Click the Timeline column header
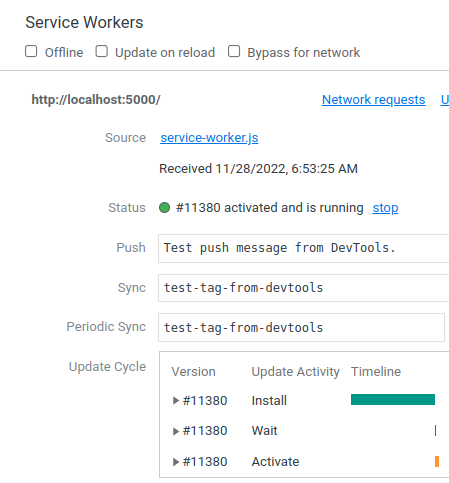This screenshot has width=449, height=483. pos(376,372)
